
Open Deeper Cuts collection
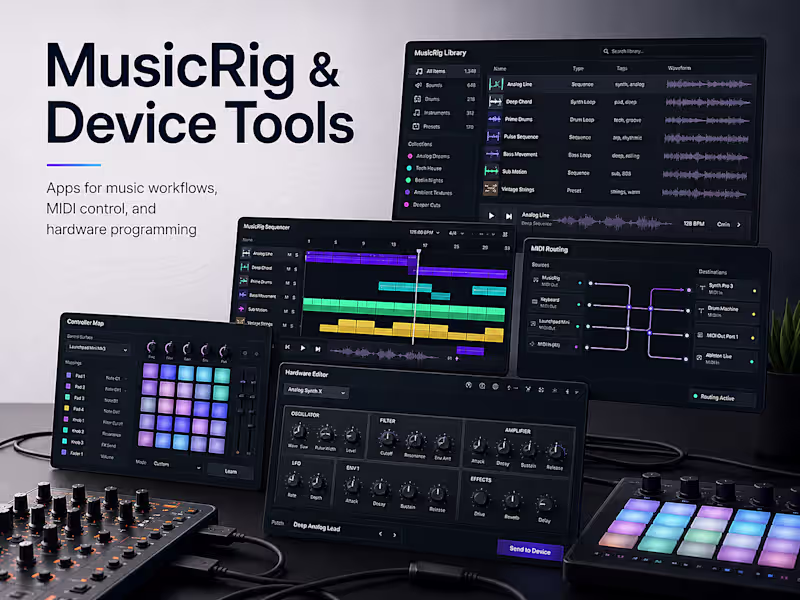tap(422, 205)
